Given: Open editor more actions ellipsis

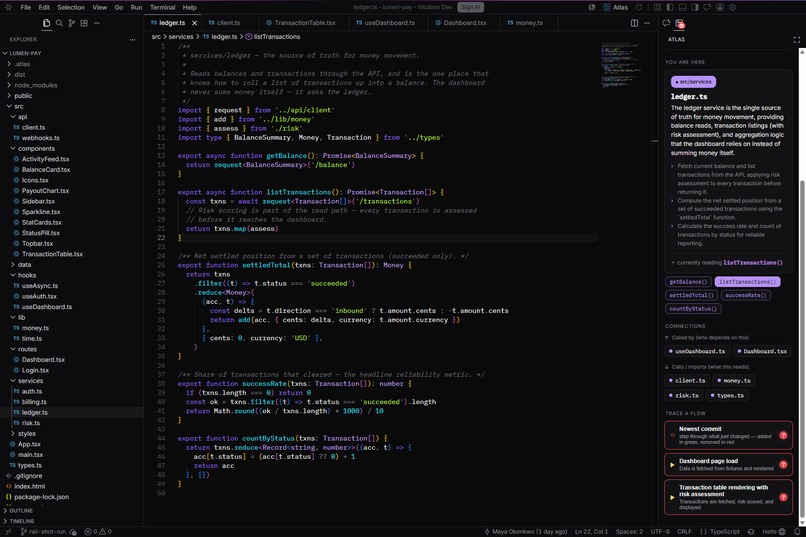Looking at the screenshot, I should click(x=647, y=23).
